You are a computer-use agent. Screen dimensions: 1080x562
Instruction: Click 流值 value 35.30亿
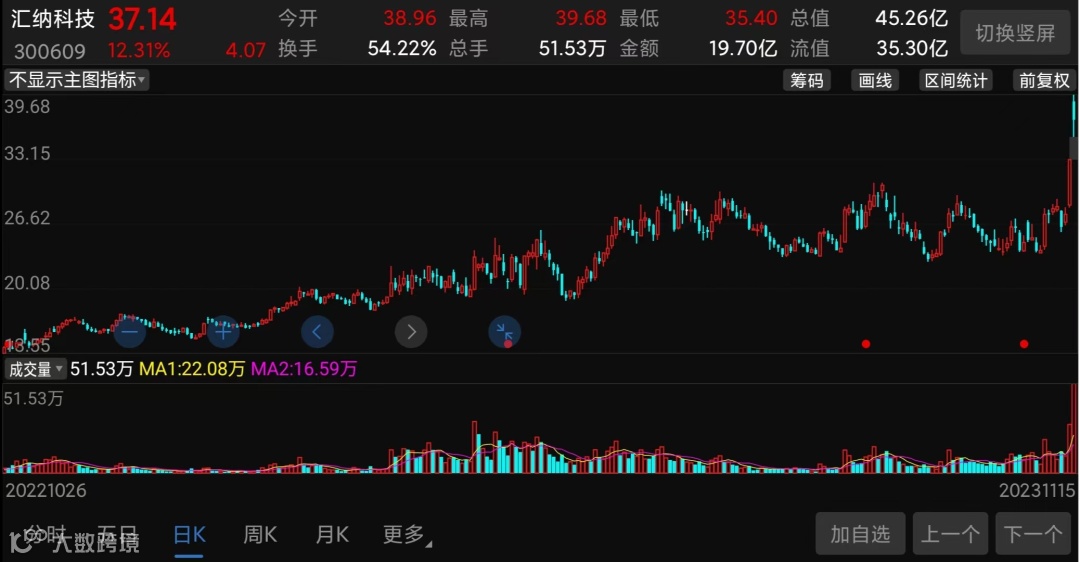(x=912, y=48)
